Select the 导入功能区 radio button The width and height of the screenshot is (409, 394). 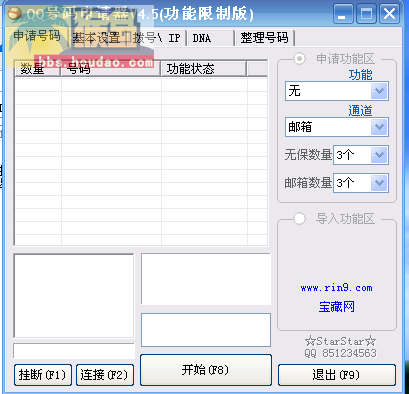(x=299, y=219)
